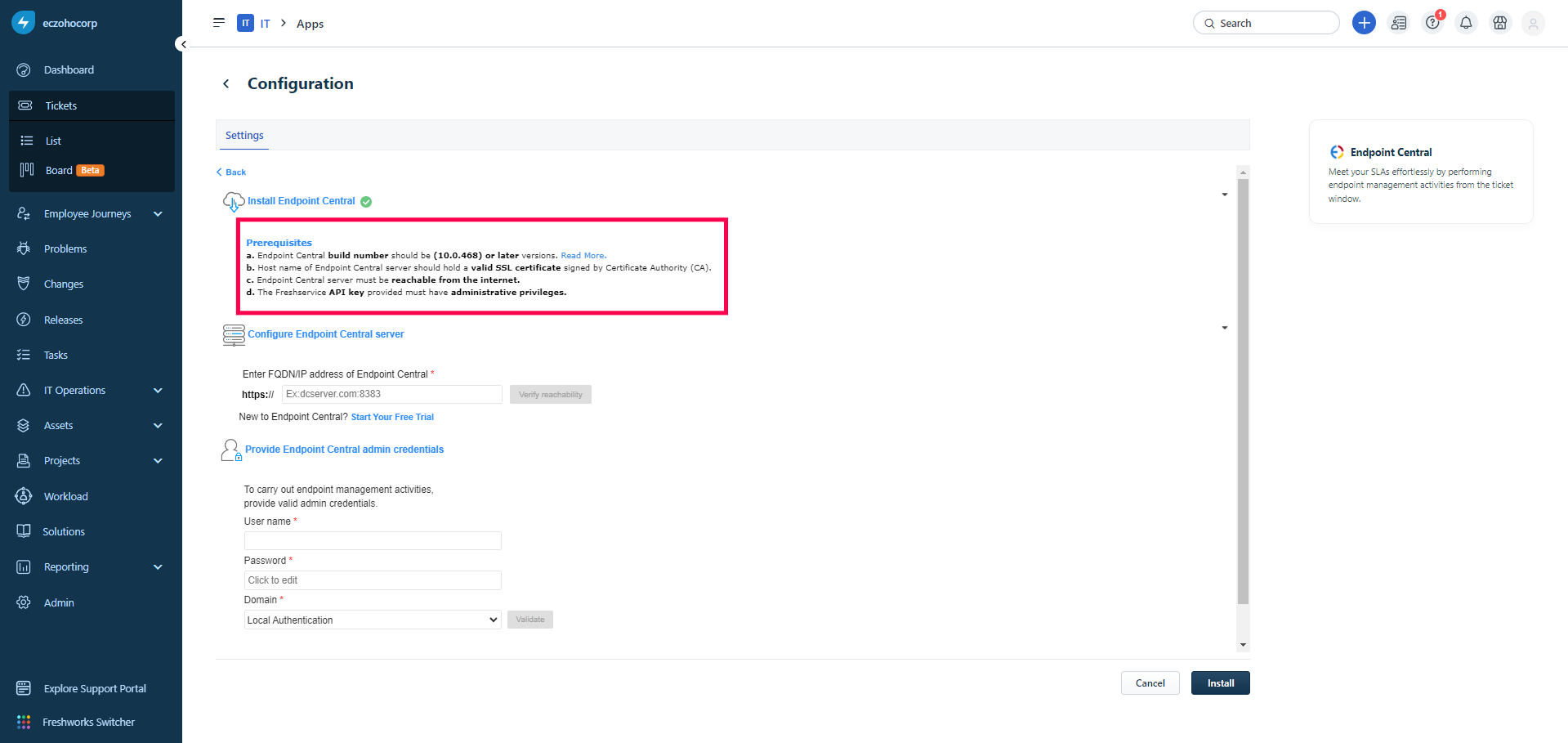The height and width of the screenshot is (743, 1568).
Task: Click the vertical scrollbar in configuration panel
Action: tap(1243, 392)
